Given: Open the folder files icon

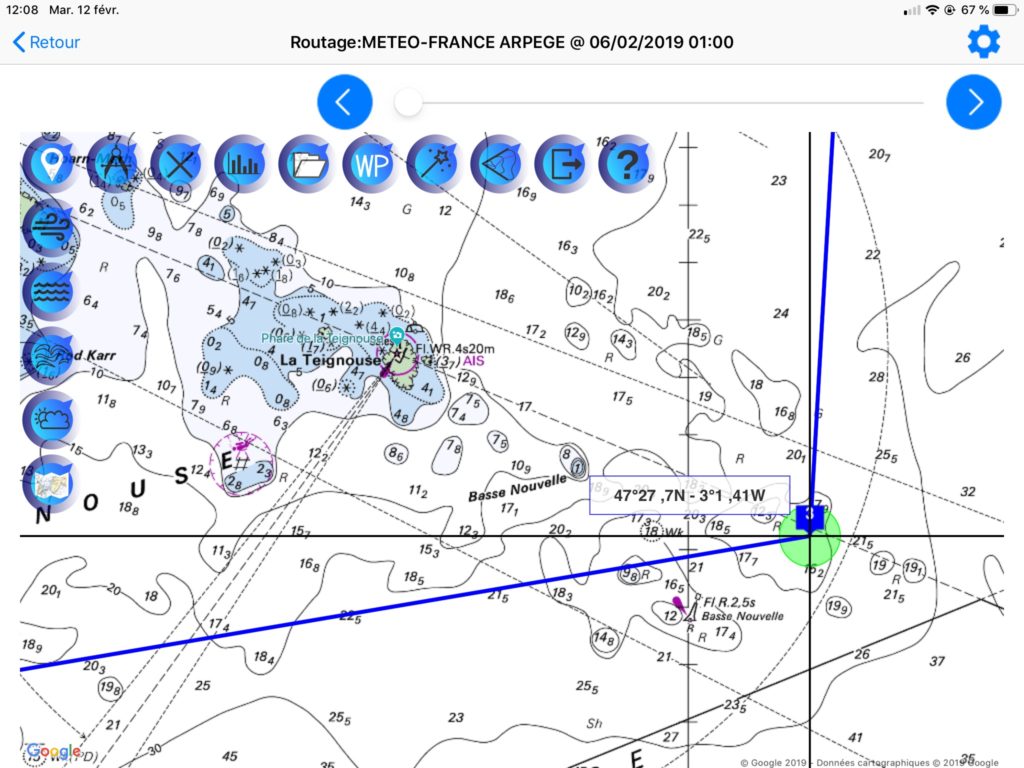Looking at the screenshot, I should (308, 163).
